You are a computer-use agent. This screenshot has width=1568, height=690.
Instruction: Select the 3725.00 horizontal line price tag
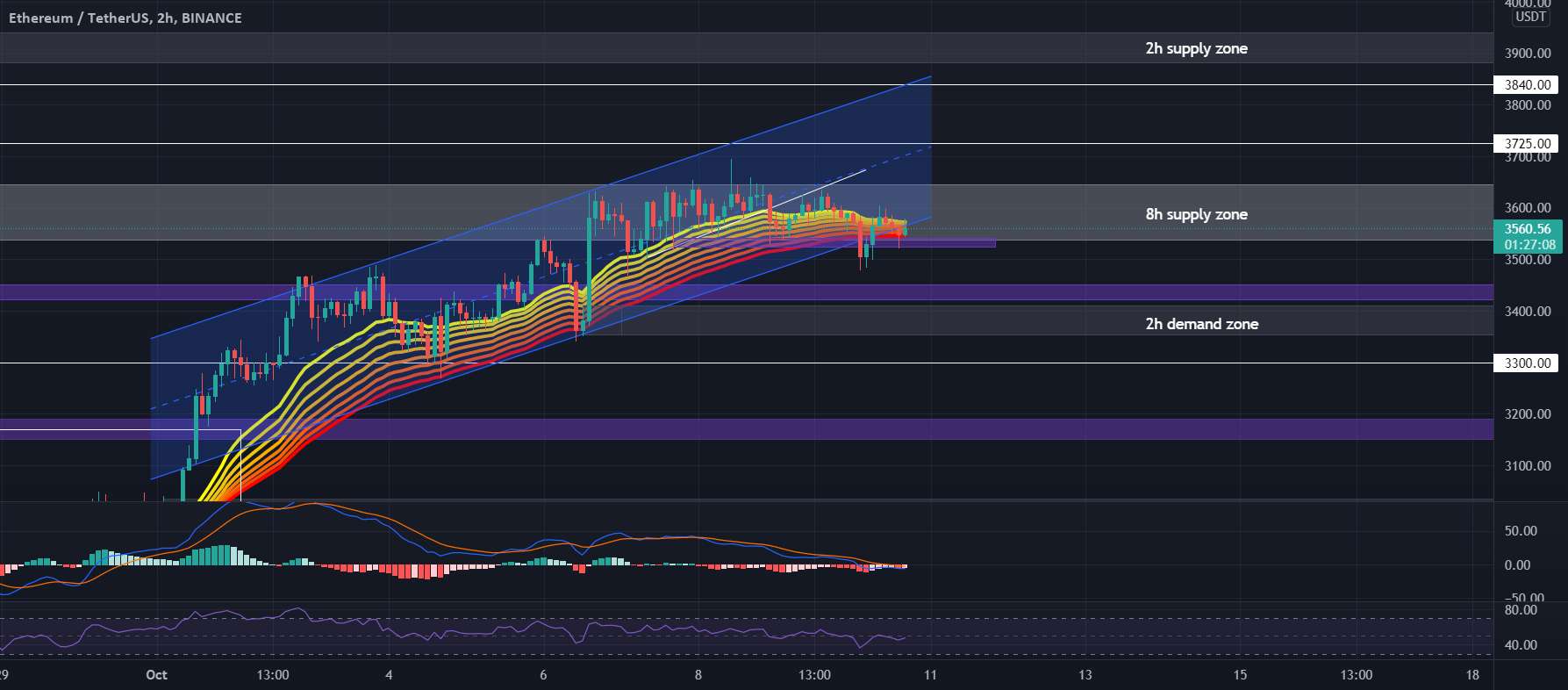1526,143
